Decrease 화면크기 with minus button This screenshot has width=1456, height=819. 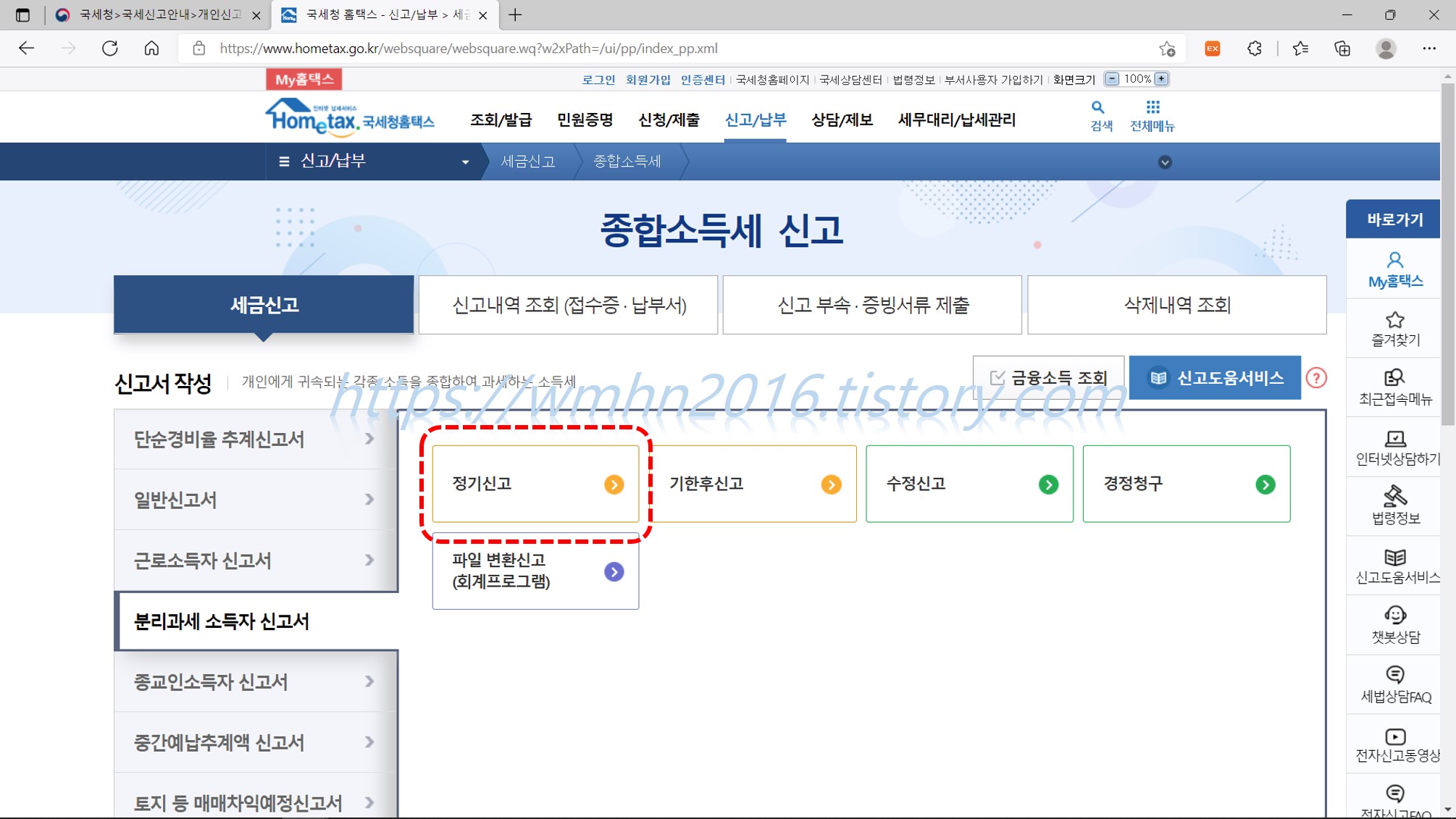click(x=1112, y=79)
